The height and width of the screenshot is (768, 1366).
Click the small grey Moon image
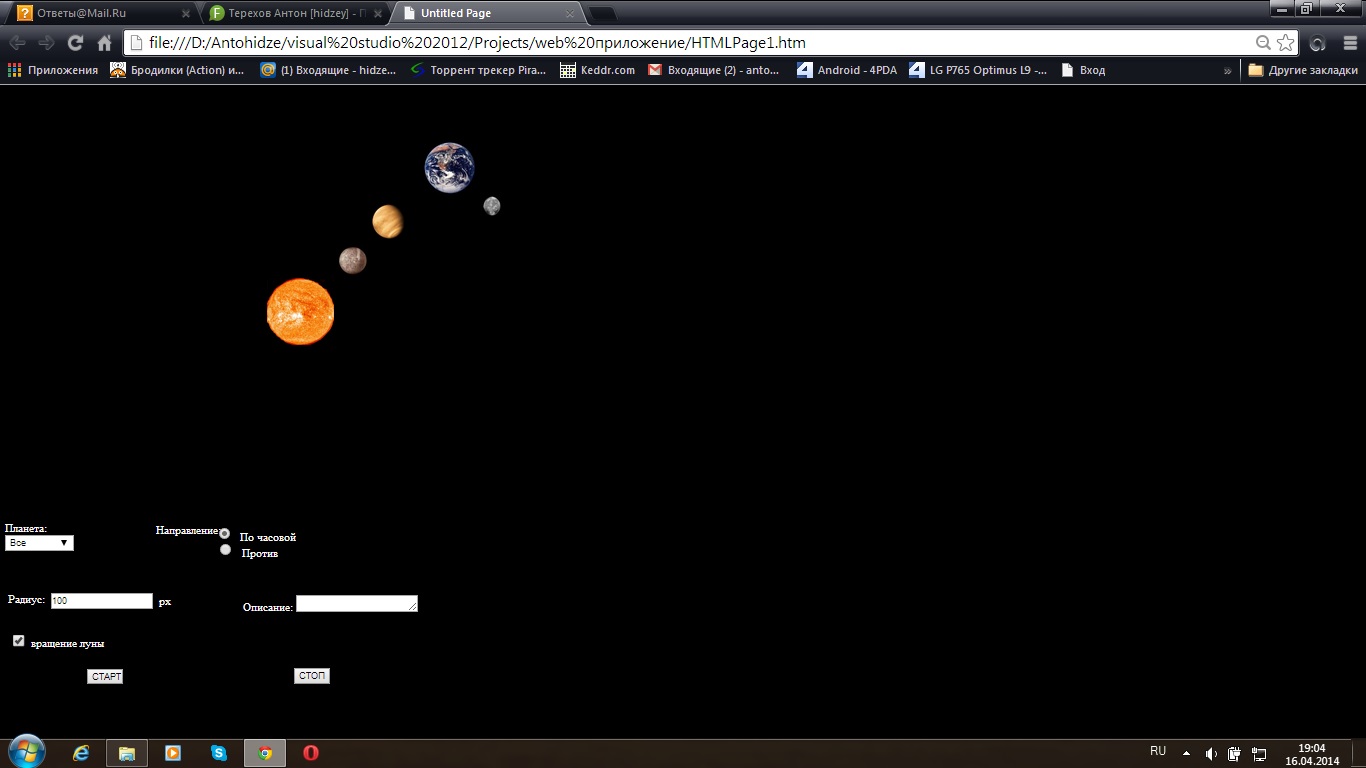point(492,206)
